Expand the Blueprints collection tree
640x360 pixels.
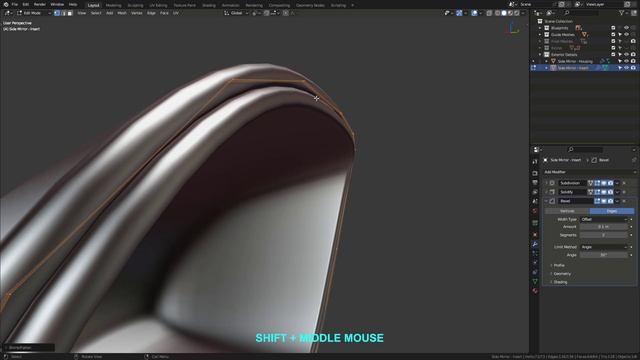(540, 28)
